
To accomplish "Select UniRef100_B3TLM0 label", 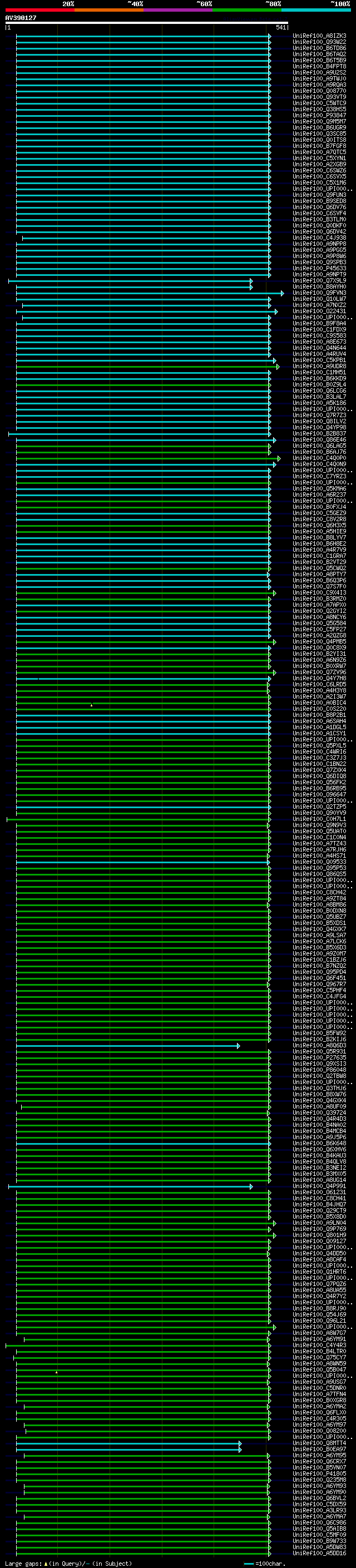I will pyautogui.click(x=319, y=220).
